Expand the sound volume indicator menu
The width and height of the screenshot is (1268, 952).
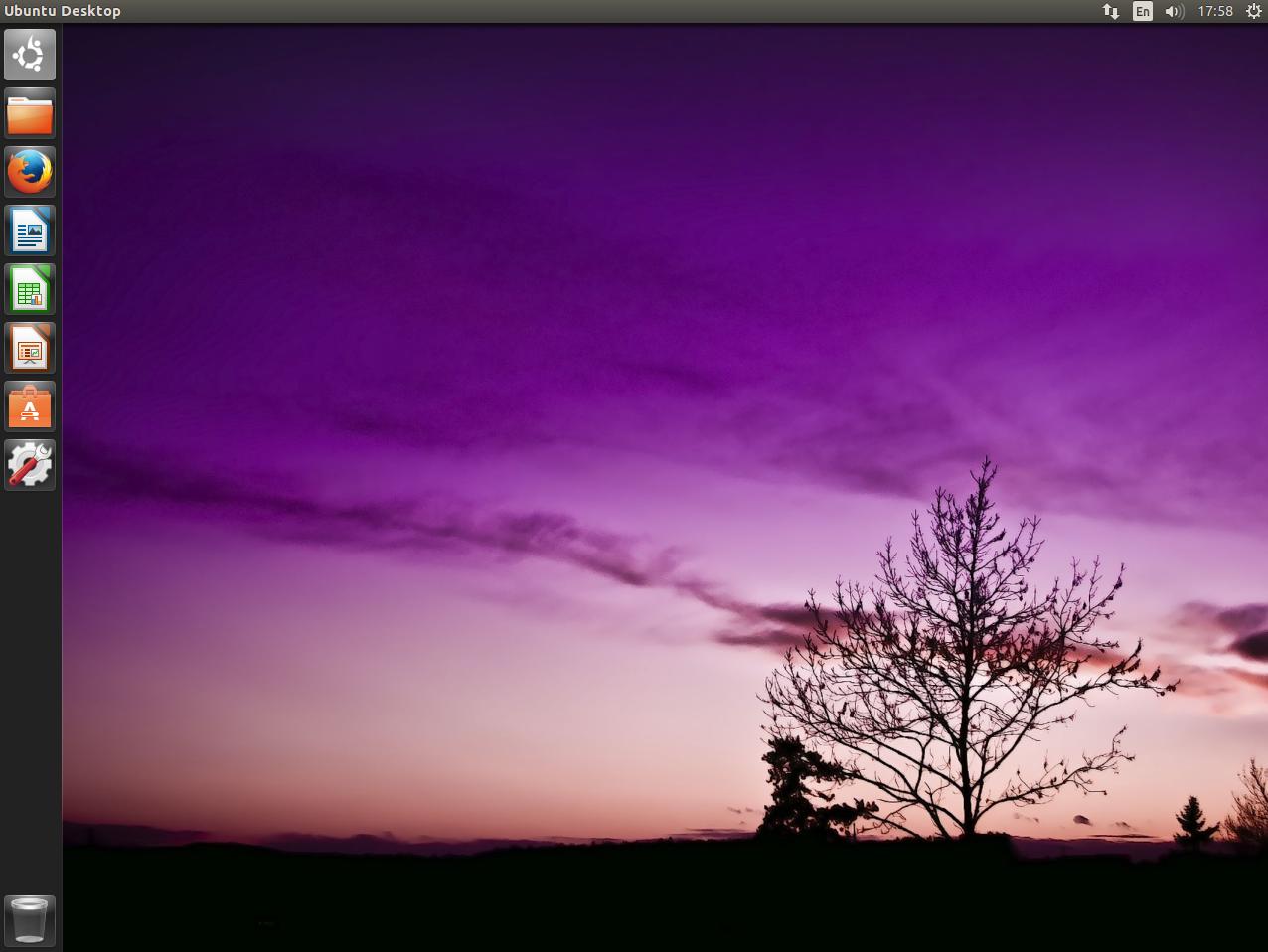coord(1174,11)
